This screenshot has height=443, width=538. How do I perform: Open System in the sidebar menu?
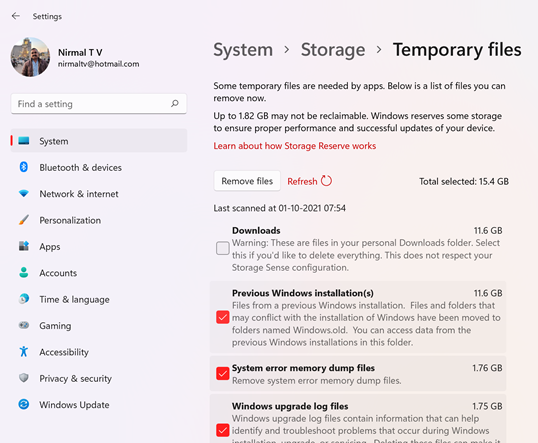tap(99, 140)
